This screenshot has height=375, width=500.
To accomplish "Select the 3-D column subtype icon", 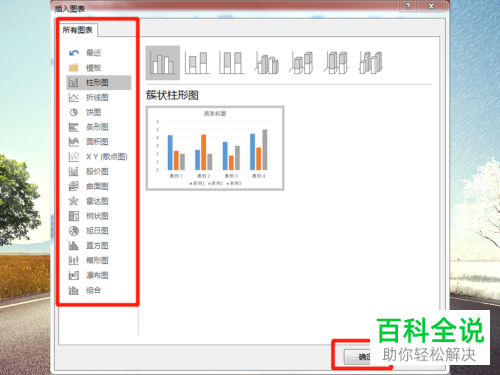I will tap(370, 63).
